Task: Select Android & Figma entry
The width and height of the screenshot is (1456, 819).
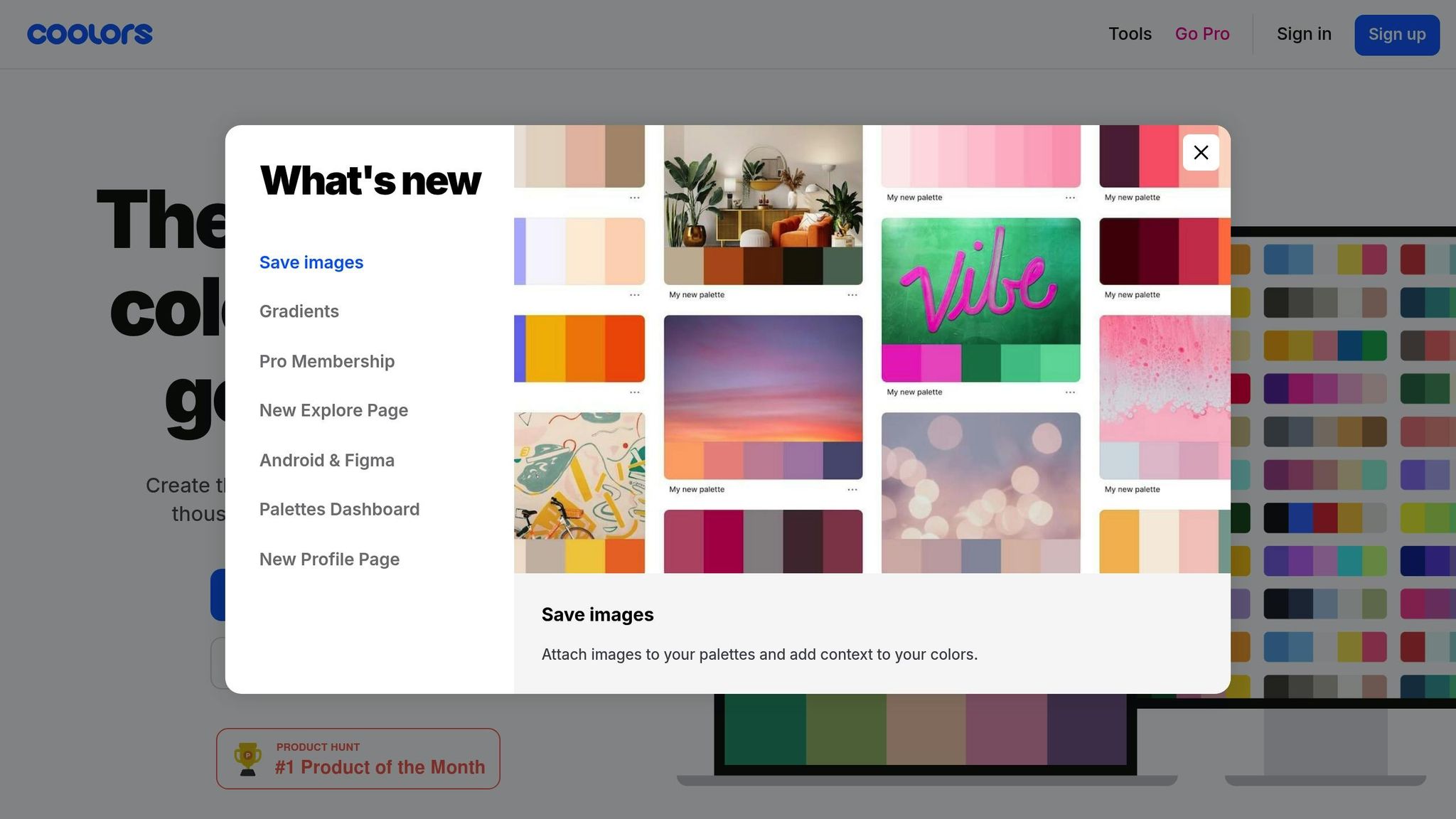Action: [326, 460]
